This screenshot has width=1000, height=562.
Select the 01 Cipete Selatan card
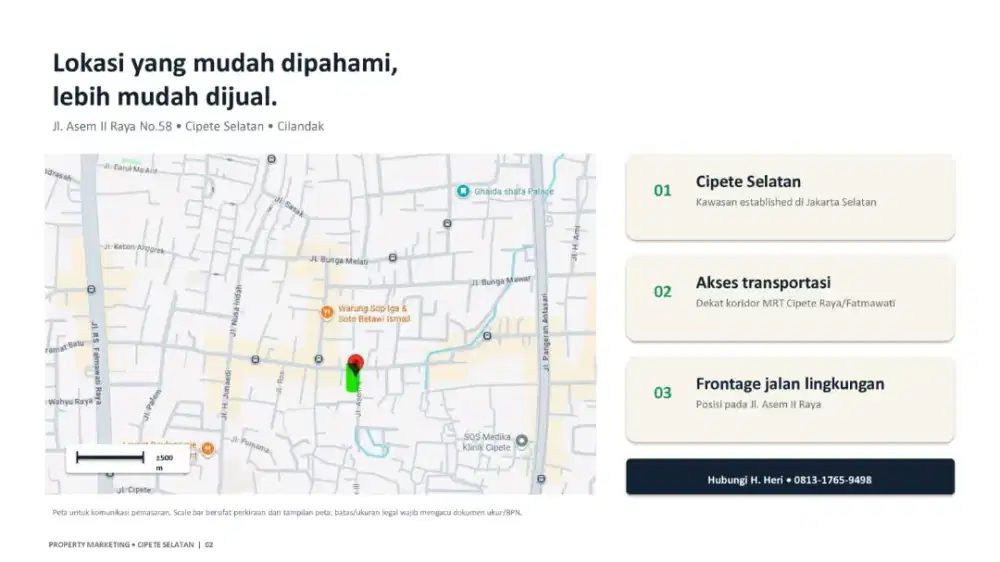click(790, 197)
